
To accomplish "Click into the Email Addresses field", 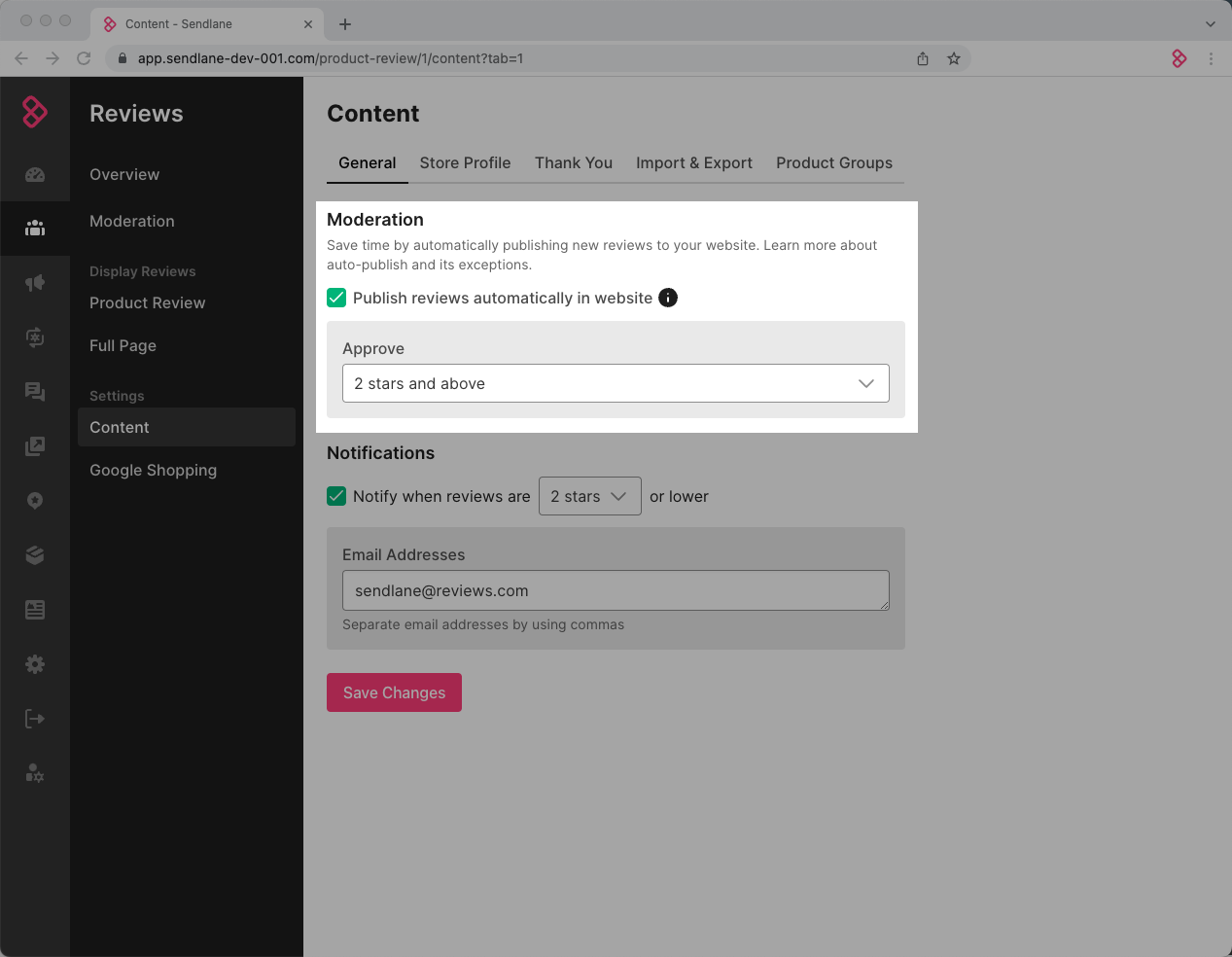I will click(x=616, y=590).
